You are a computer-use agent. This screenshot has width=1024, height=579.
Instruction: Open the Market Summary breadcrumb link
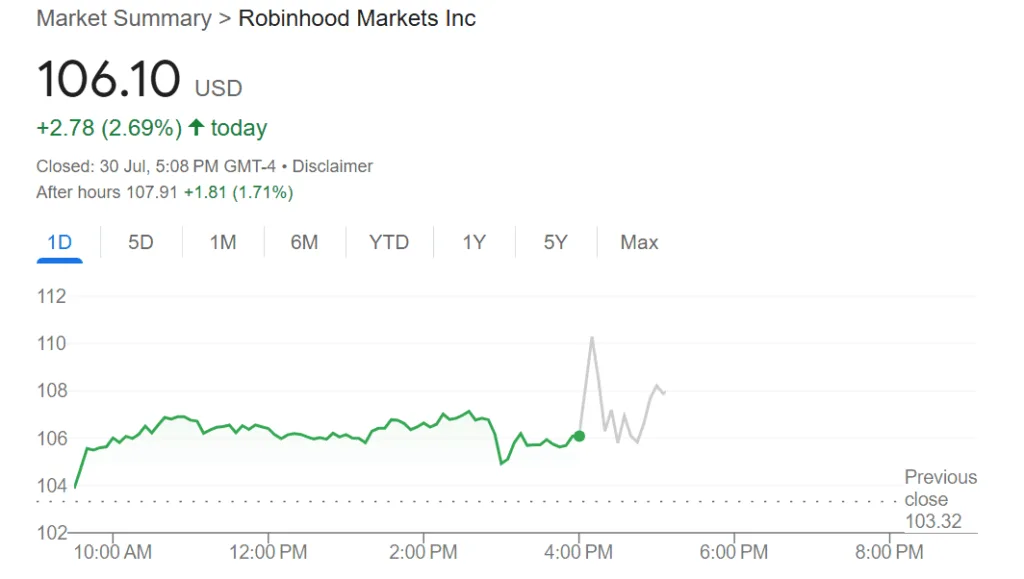click(123, 19)
